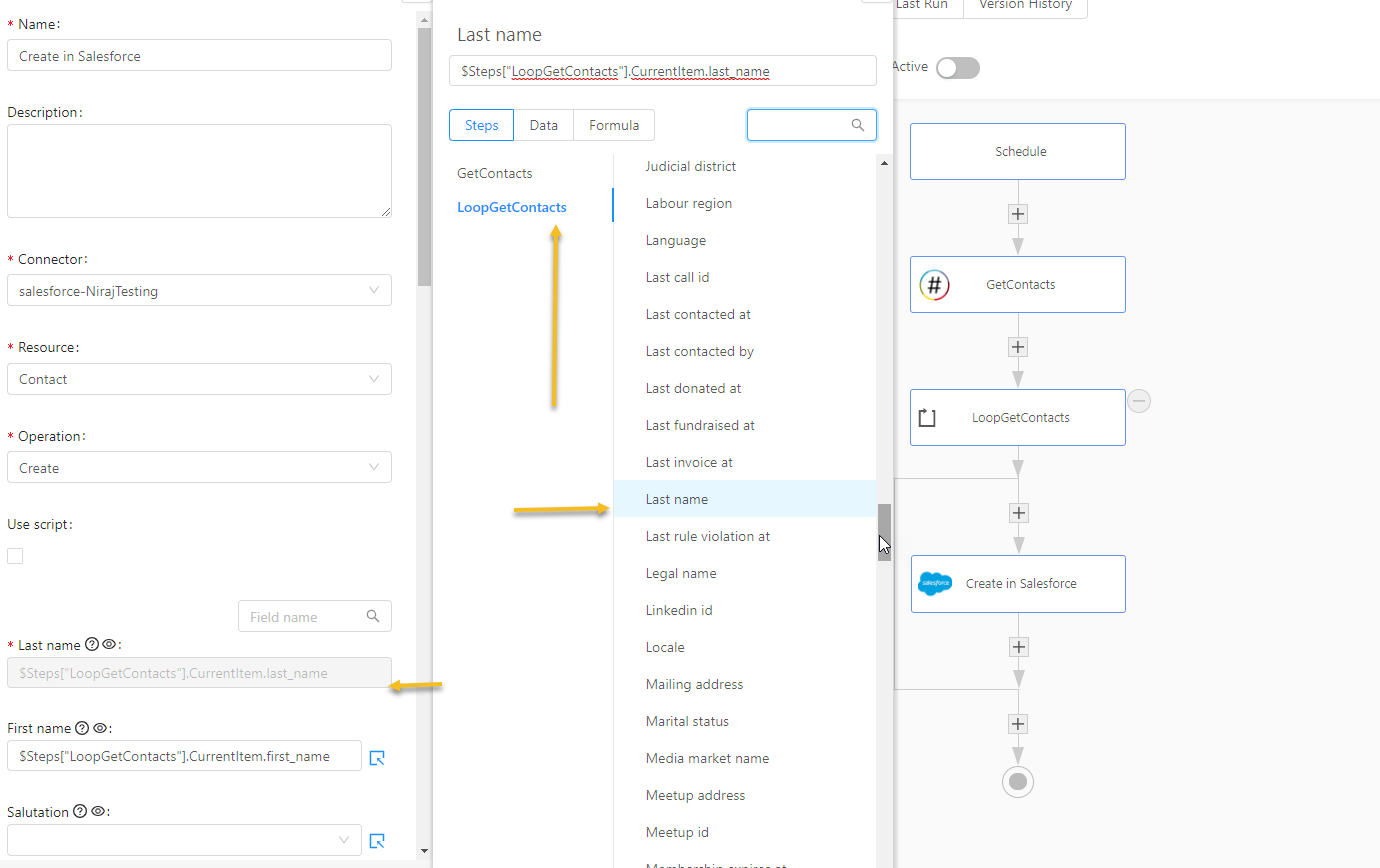The width and height of the screenshot is (1380, 868).
Task: Toggle the eye icon beside First name label
Action: (x=99, y=728)
